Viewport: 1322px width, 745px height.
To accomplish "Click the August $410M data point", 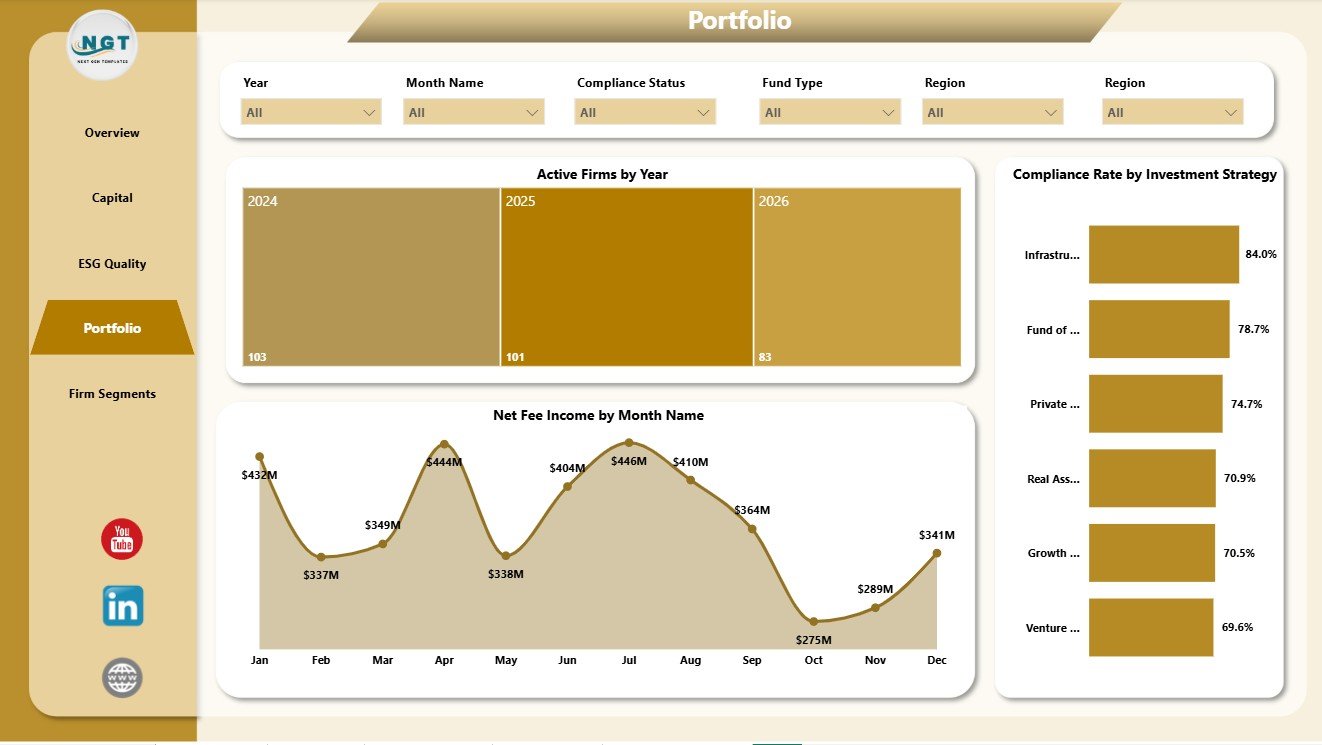I will point(690,480).
